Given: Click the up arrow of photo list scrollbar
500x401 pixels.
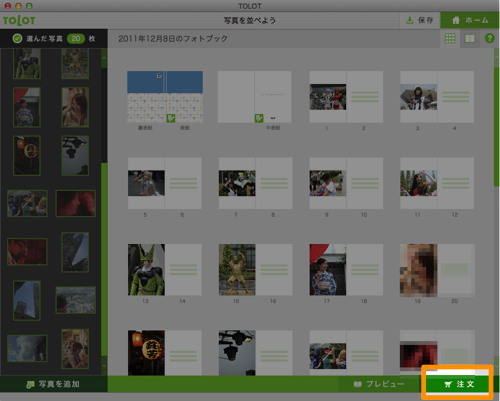Looking at the screenshot, I should coord(104,58).
